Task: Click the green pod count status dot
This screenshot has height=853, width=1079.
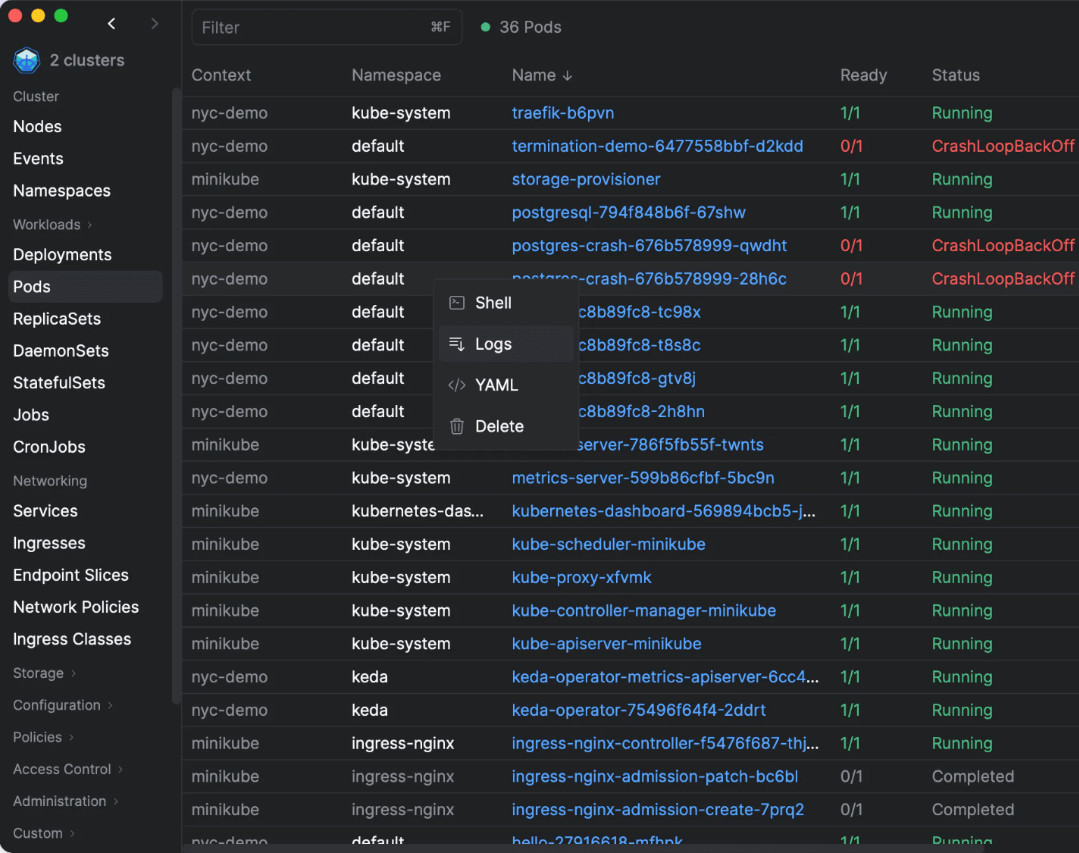Action: (x=486, y=27)
